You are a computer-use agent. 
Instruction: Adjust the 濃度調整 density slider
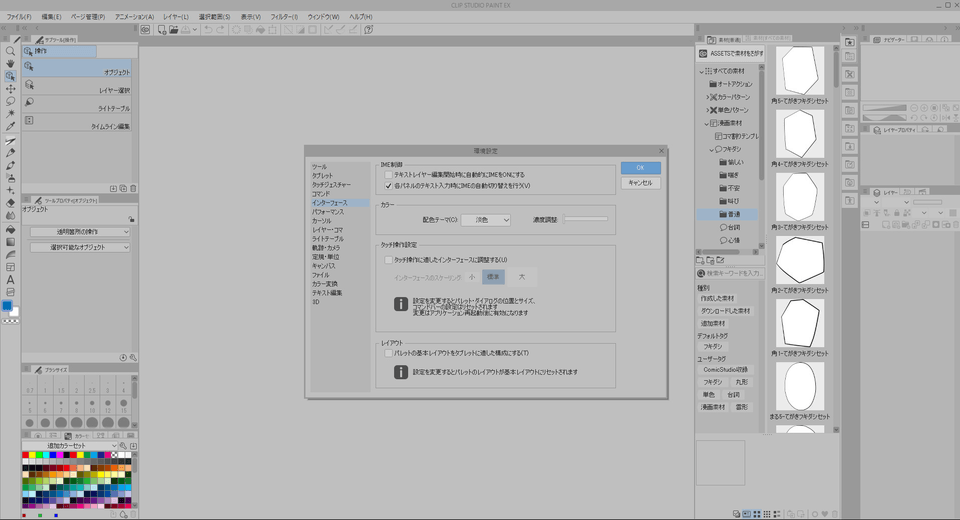click(x=585, y=218)
